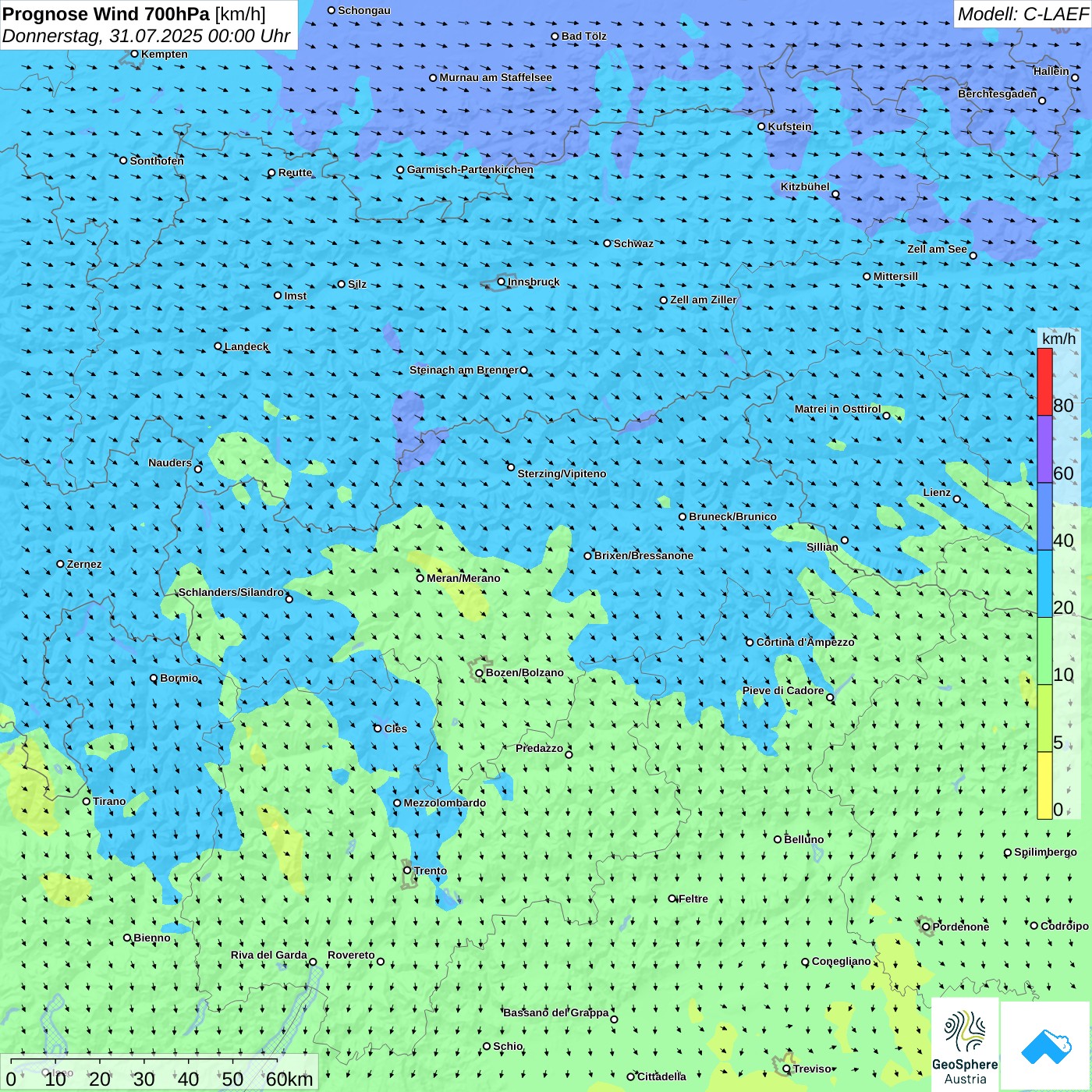Image resolution: width=1092 pixels, height=1092 pixels.
Task: Click the 'Zell am Ziller' label
Action: (x=703, y=300)
